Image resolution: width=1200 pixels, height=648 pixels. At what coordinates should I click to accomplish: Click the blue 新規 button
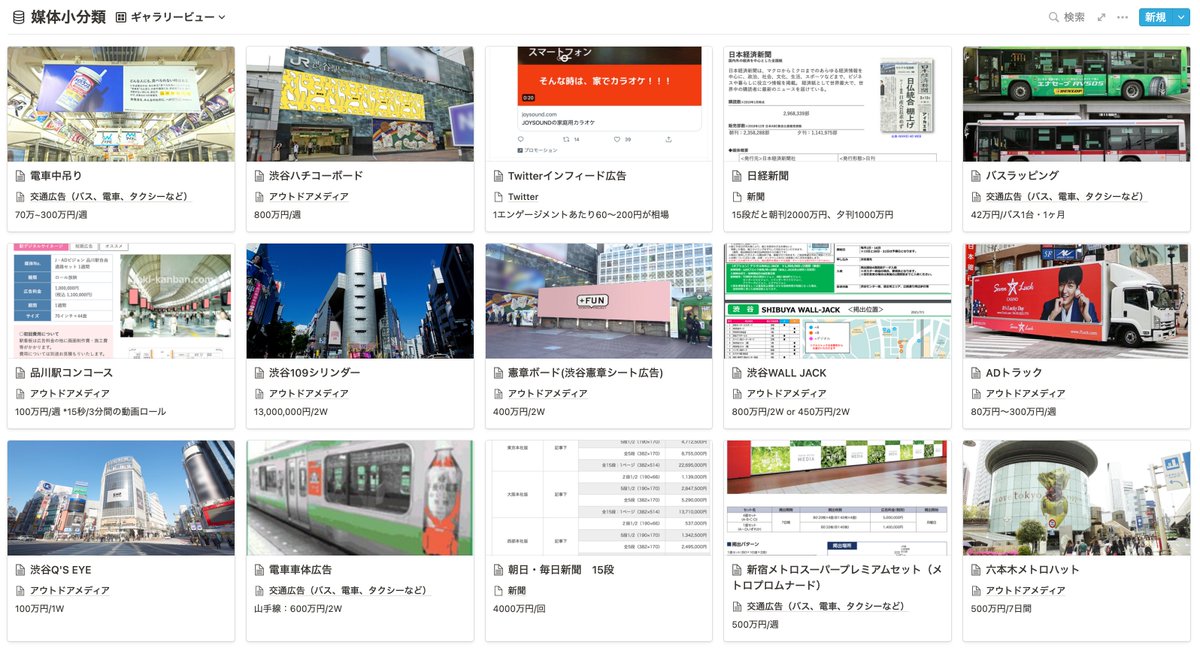click(x=1156, y=17)
